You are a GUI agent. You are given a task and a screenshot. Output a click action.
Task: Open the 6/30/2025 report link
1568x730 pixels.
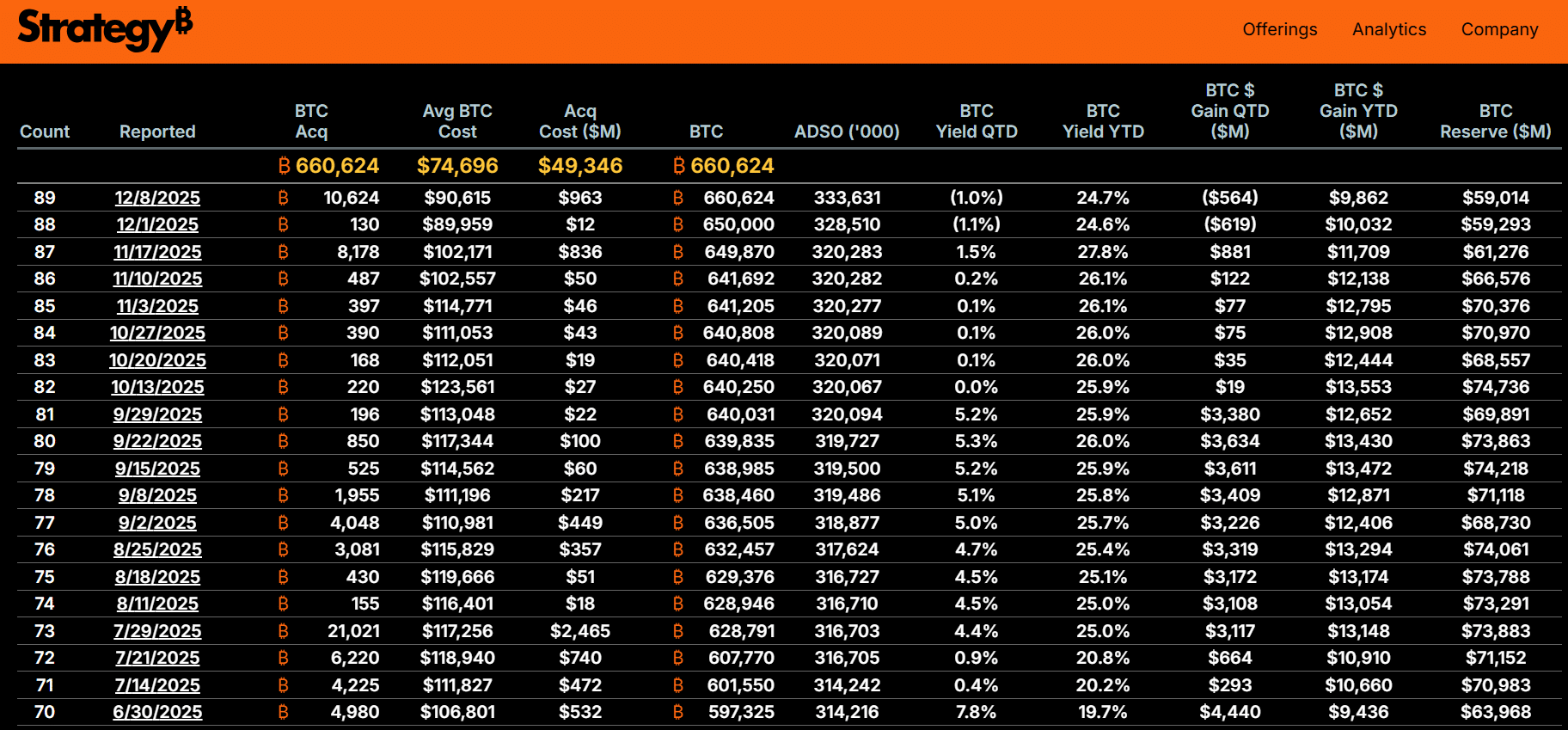tap(157, 712)
